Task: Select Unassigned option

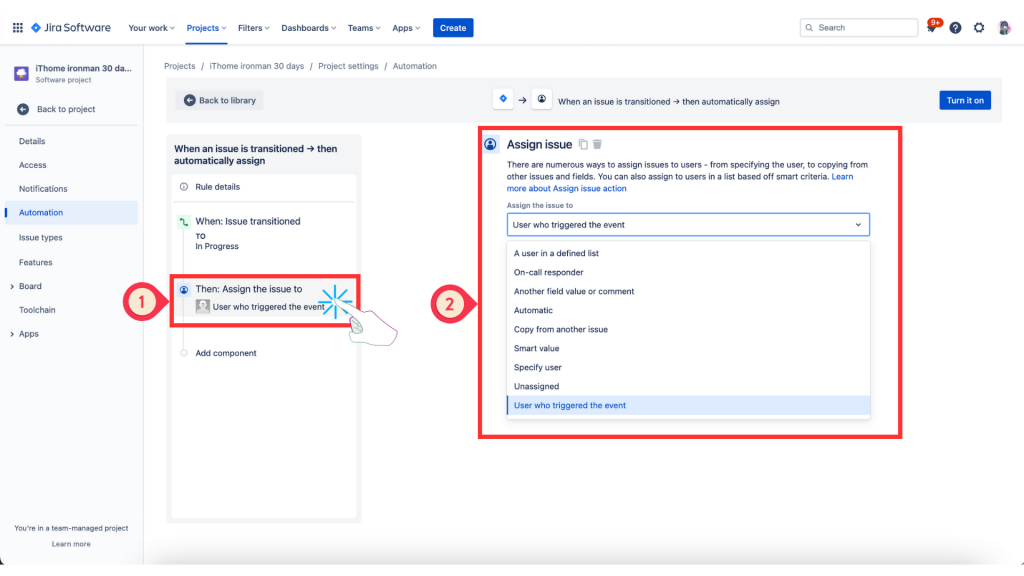Action: pos(688,386)
